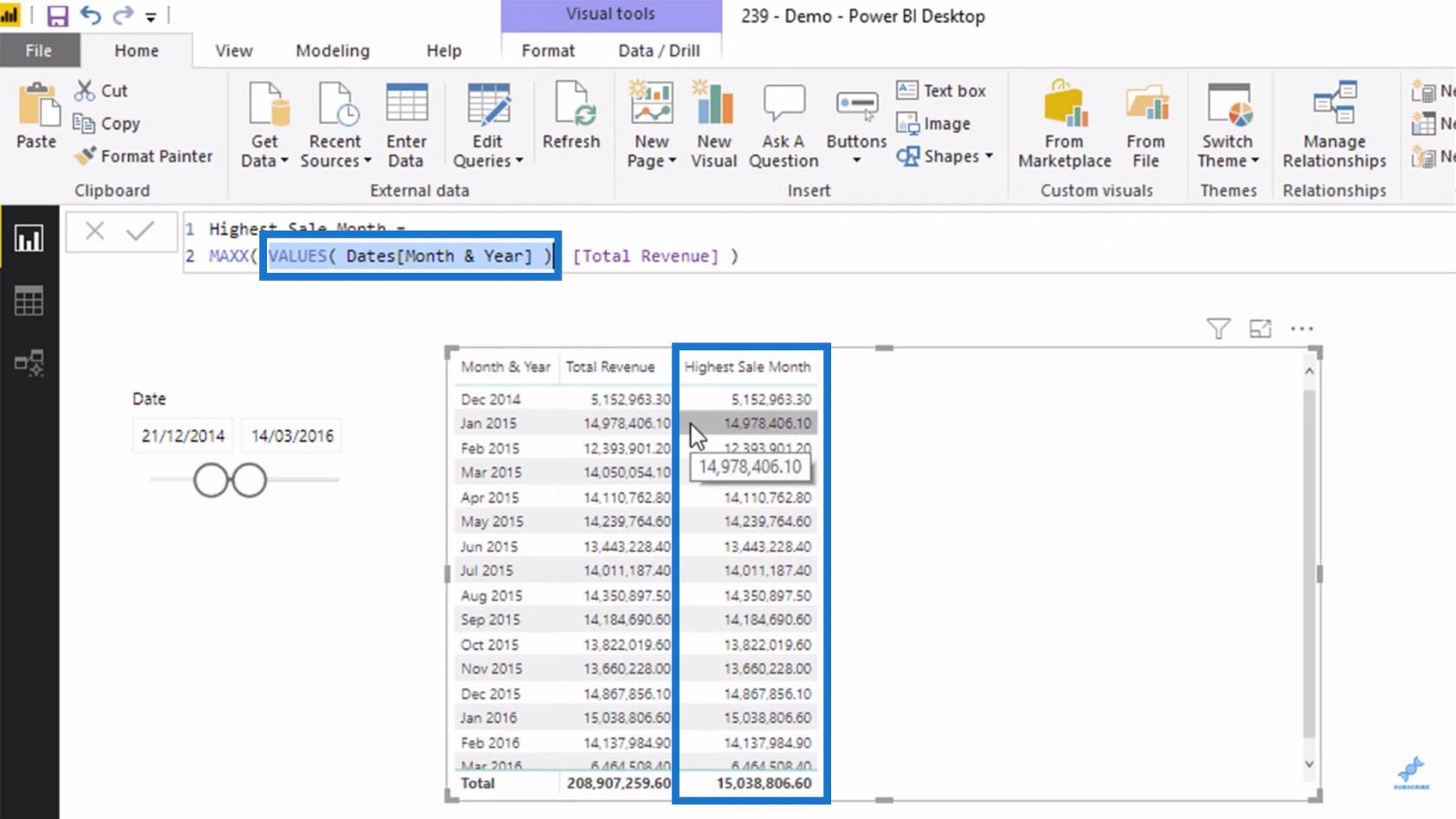This screenshot has height=819, width=1456.
Task: Click the right date slider handle
Action: 250,480
